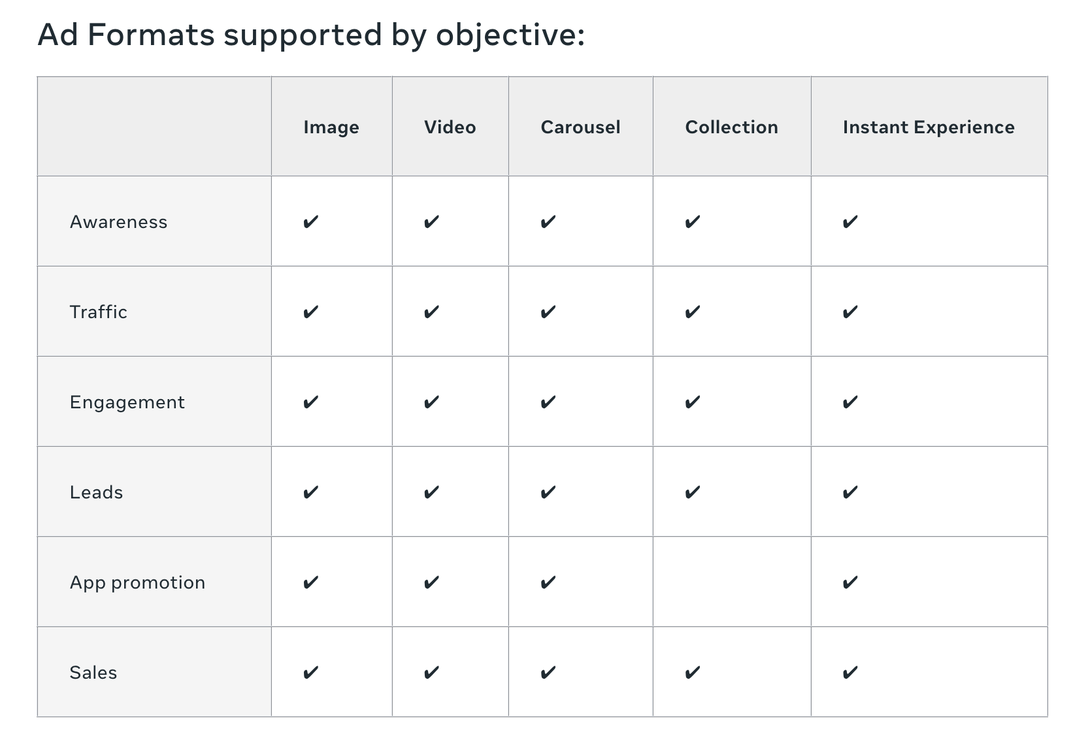Click the Image column header
The height and width of the screenshot is (746, 1090).
pos(331,127)
